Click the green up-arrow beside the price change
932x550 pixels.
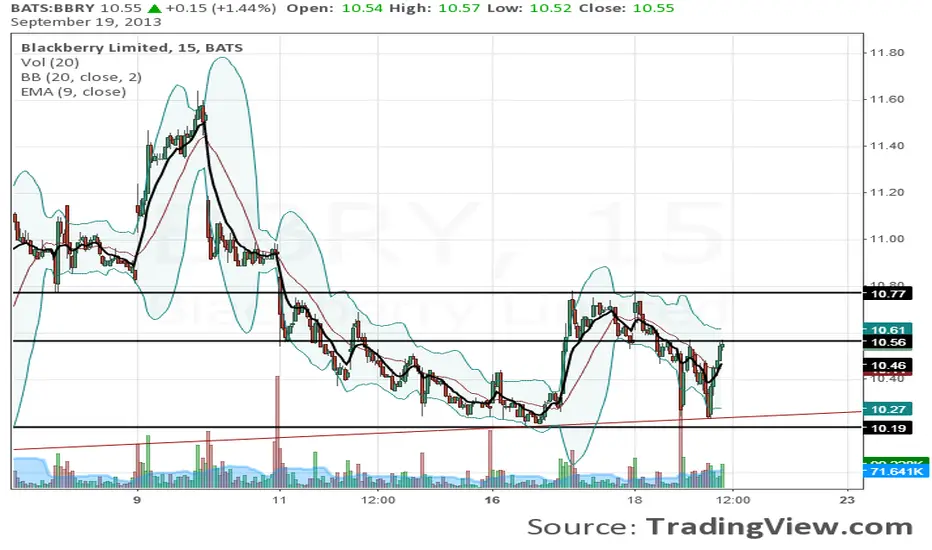tap(154, 8)
